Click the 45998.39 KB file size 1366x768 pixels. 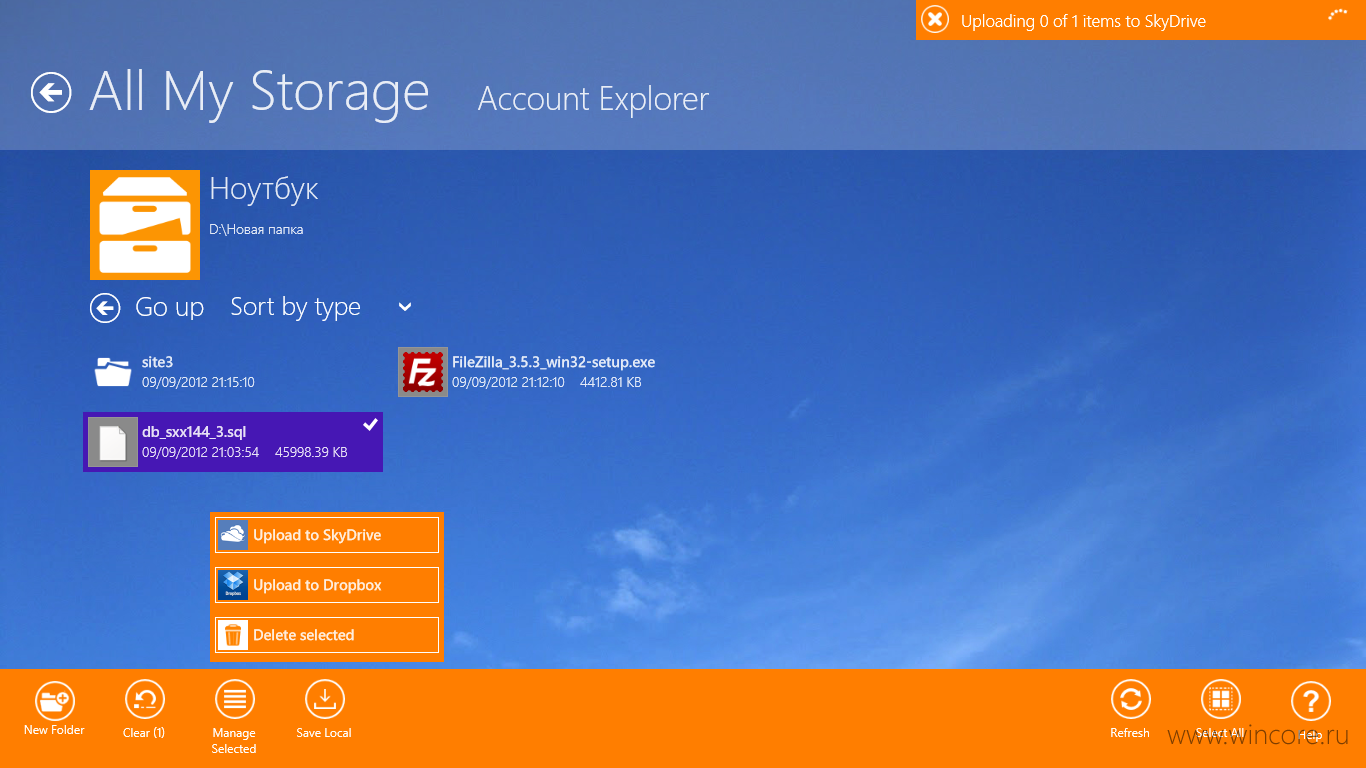click(x=309, y=452)
